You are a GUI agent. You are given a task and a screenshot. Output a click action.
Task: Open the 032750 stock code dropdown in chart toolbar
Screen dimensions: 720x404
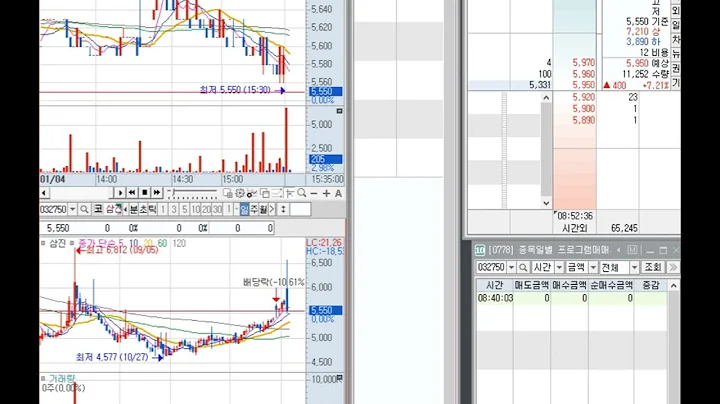click(73, 209)
